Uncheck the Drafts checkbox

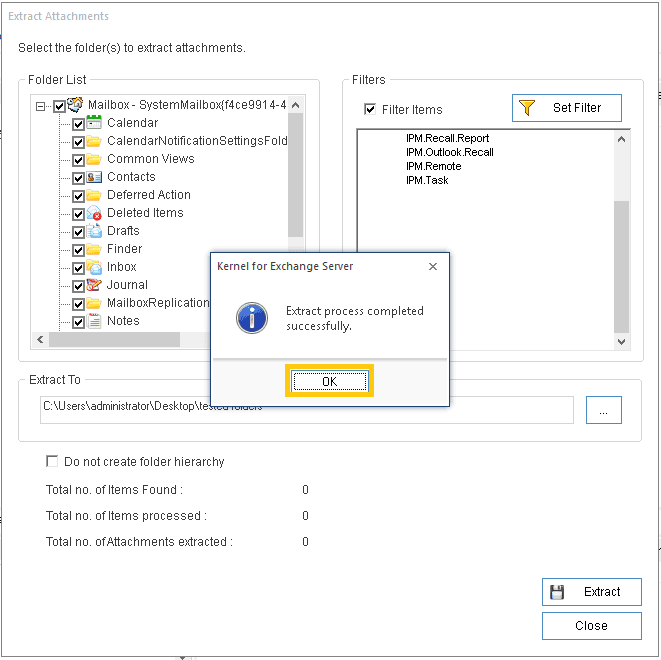[78, 232]
